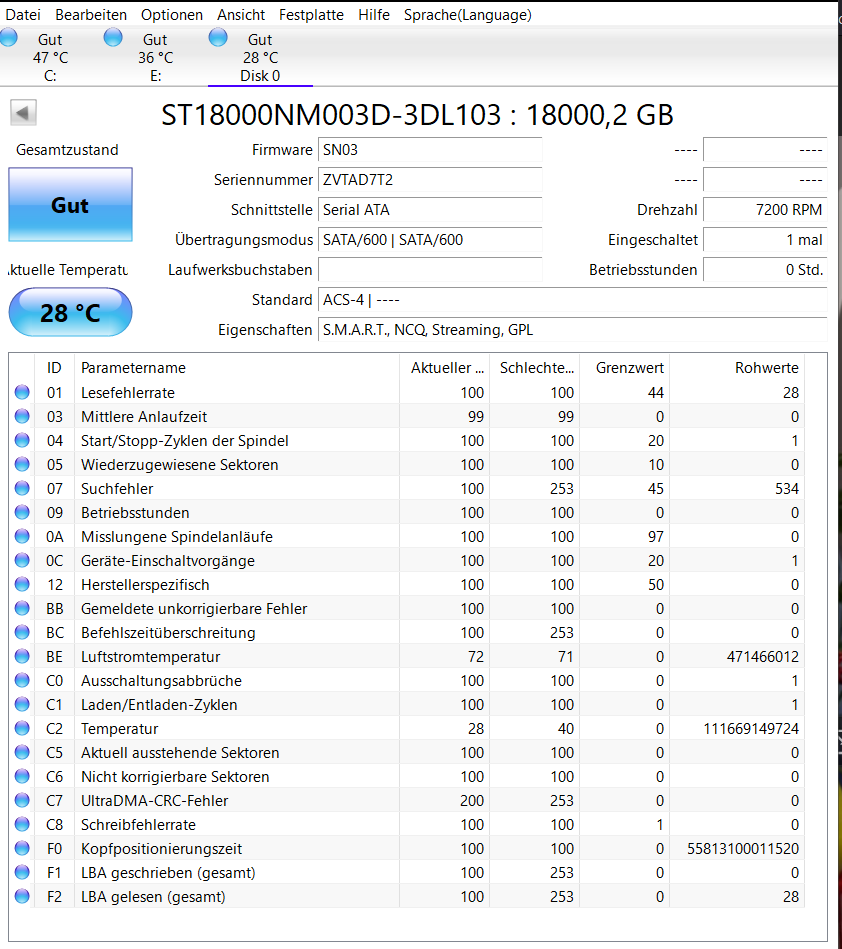Open the Ansicht menu
The image size is (842, 949).
pyautogui.click(x=240, y=15)
